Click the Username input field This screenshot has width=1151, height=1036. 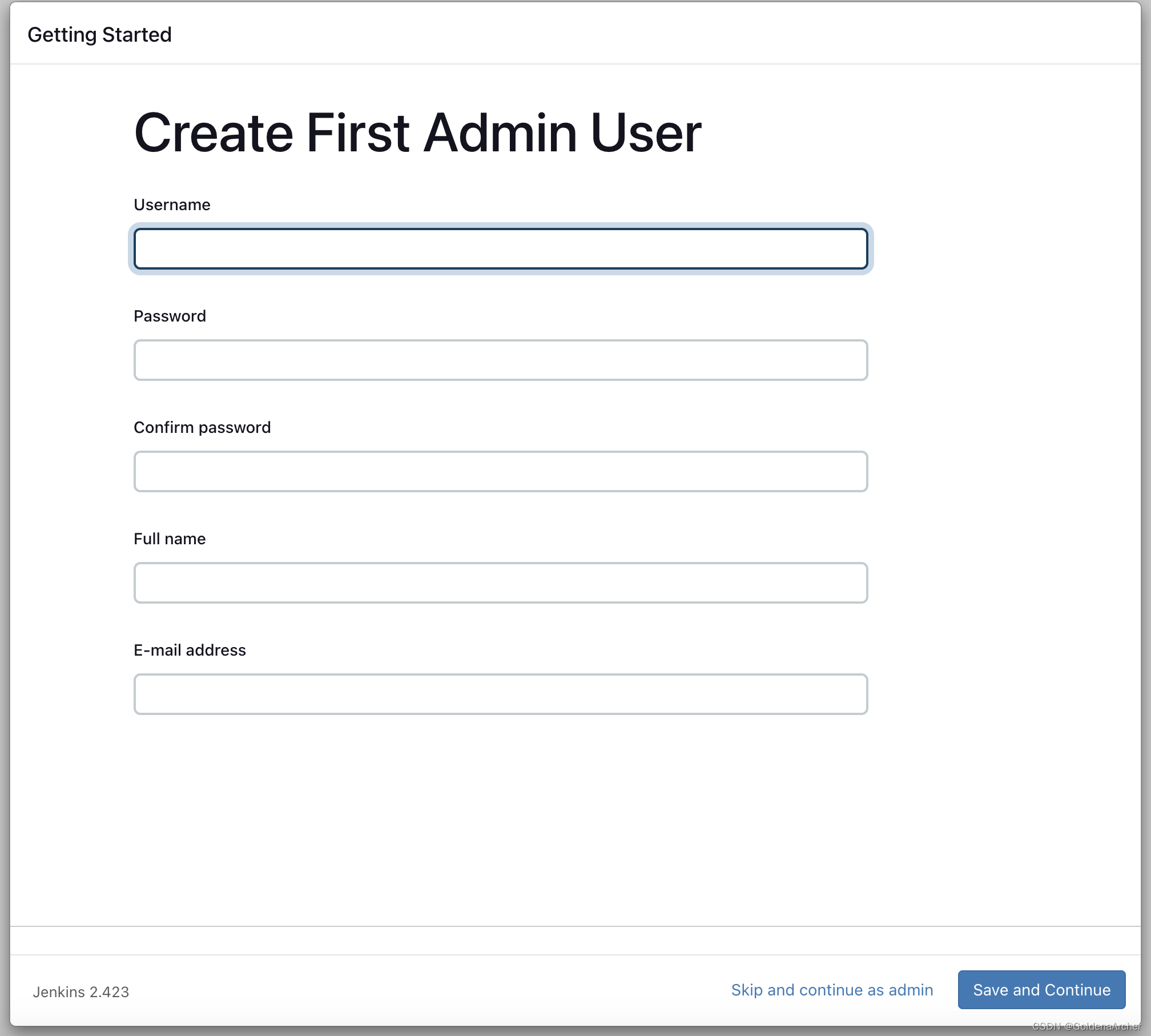coord(500,247)
